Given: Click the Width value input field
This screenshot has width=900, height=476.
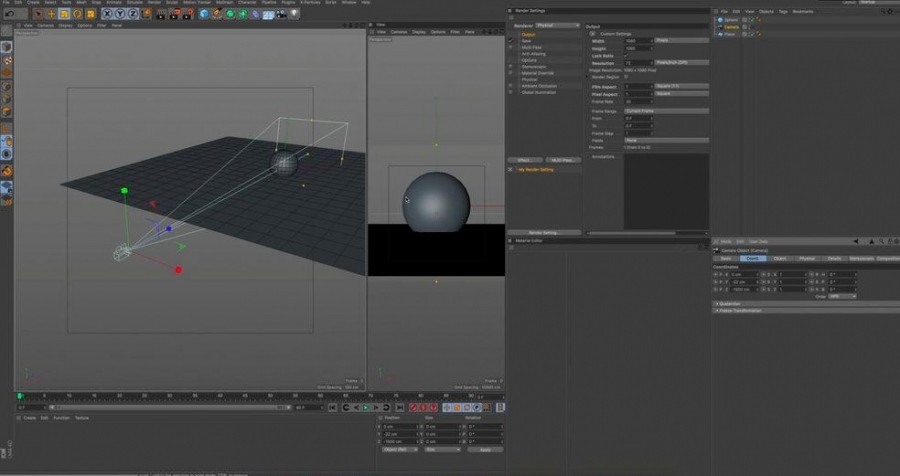Looking at the screenshot, I should click(638, 41).
